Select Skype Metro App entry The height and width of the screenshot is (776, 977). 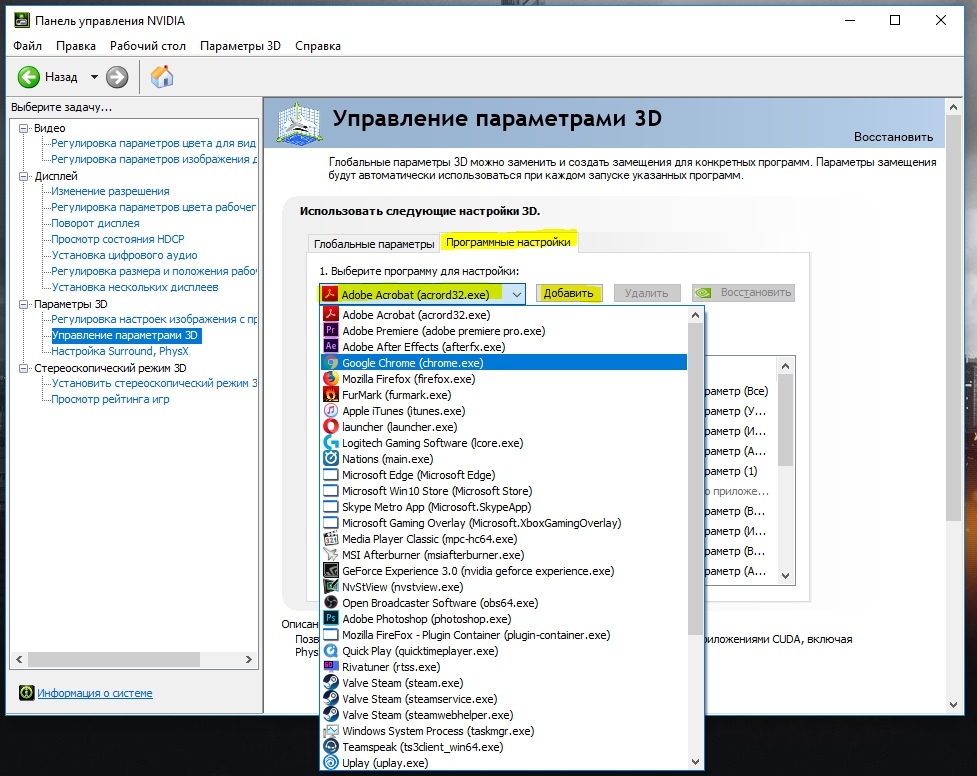(504, 507)
